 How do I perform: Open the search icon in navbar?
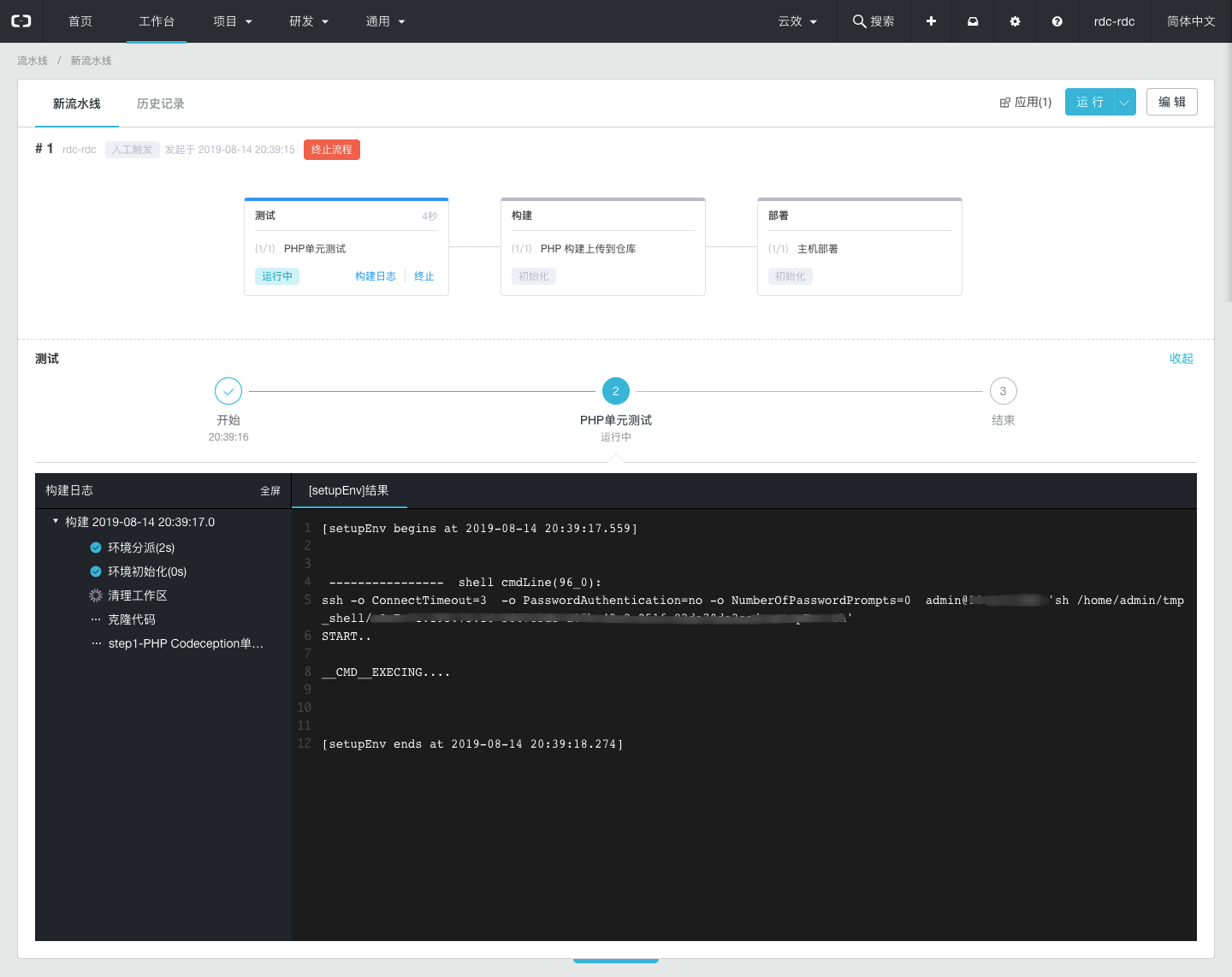[x=859, y=21]
